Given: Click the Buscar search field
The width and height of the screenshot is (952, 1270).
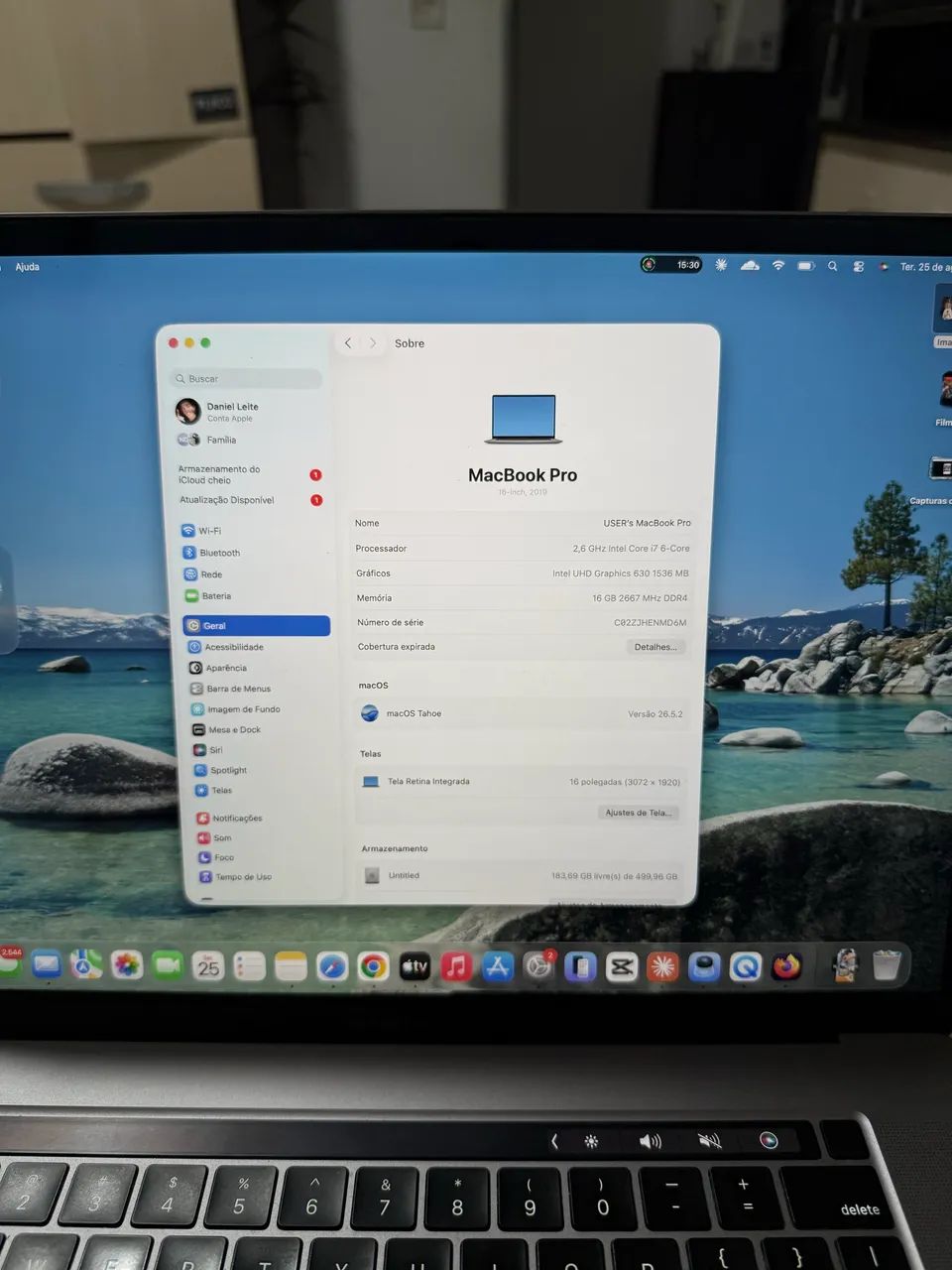Looking at the screenshot, I should coord(246,379).
